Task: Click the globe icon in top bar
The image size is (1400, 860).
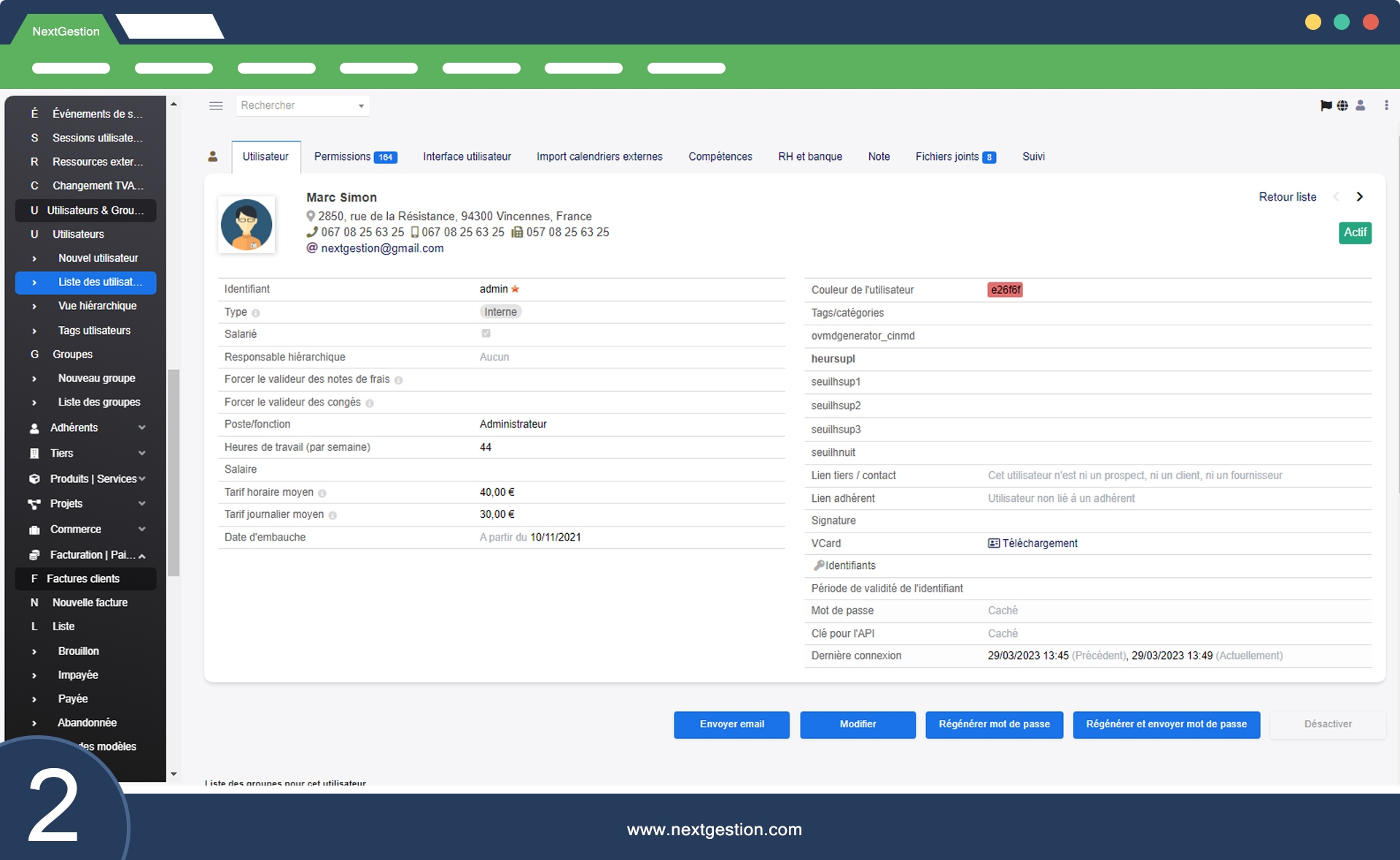Action: tap(1342, 106)
